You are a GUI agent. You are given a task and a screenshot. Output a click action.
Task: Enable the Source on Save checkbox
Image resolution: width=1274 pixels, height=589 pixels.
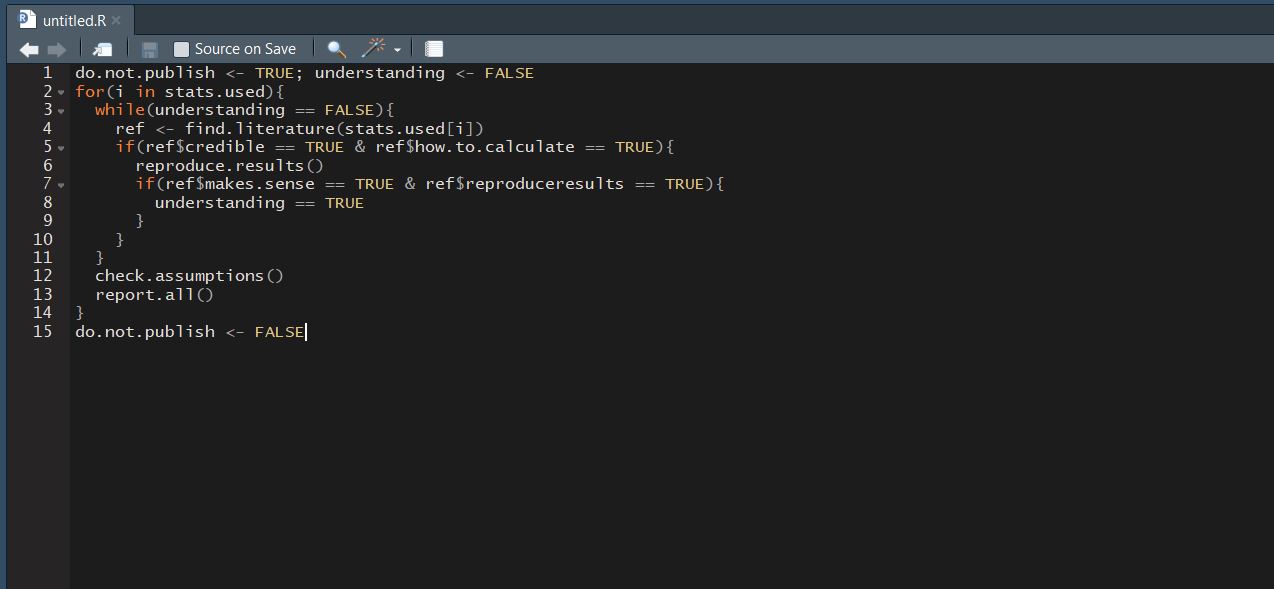[181, 49]
